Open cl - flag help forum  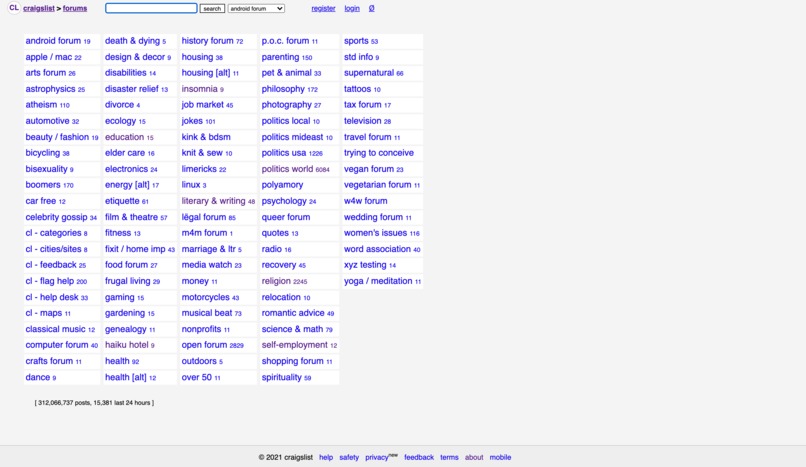pyautogui.click(x=50, y=281)
